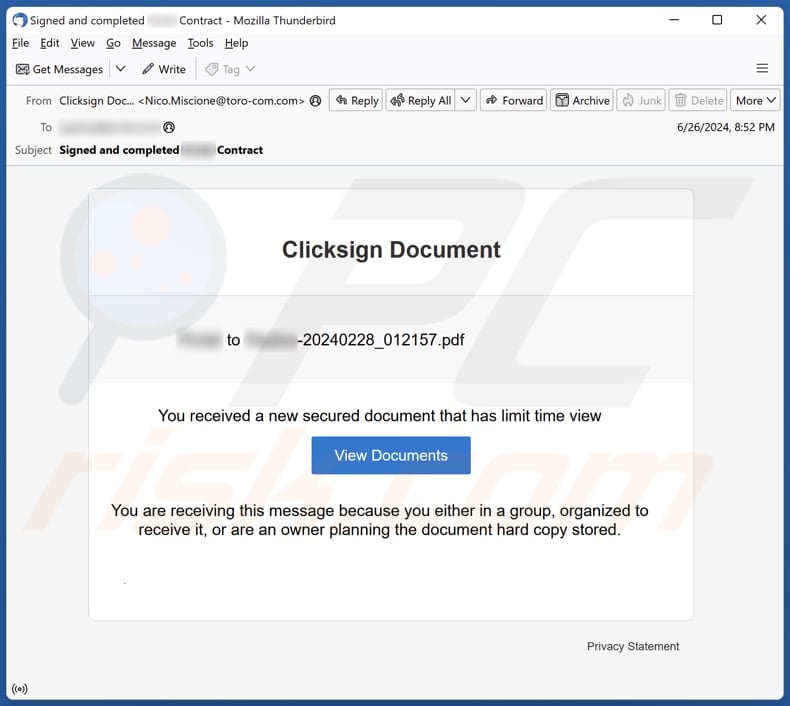Viewport: 790px width, 706px height.
Task: Archive the message
Action: (582, 100)
